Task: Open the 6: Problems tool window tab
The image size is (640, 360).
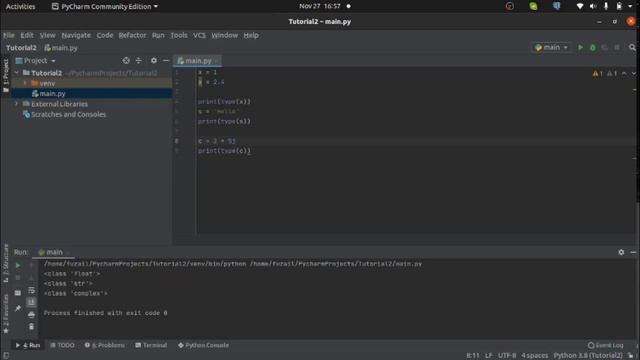Action: (x=104, y=345)
